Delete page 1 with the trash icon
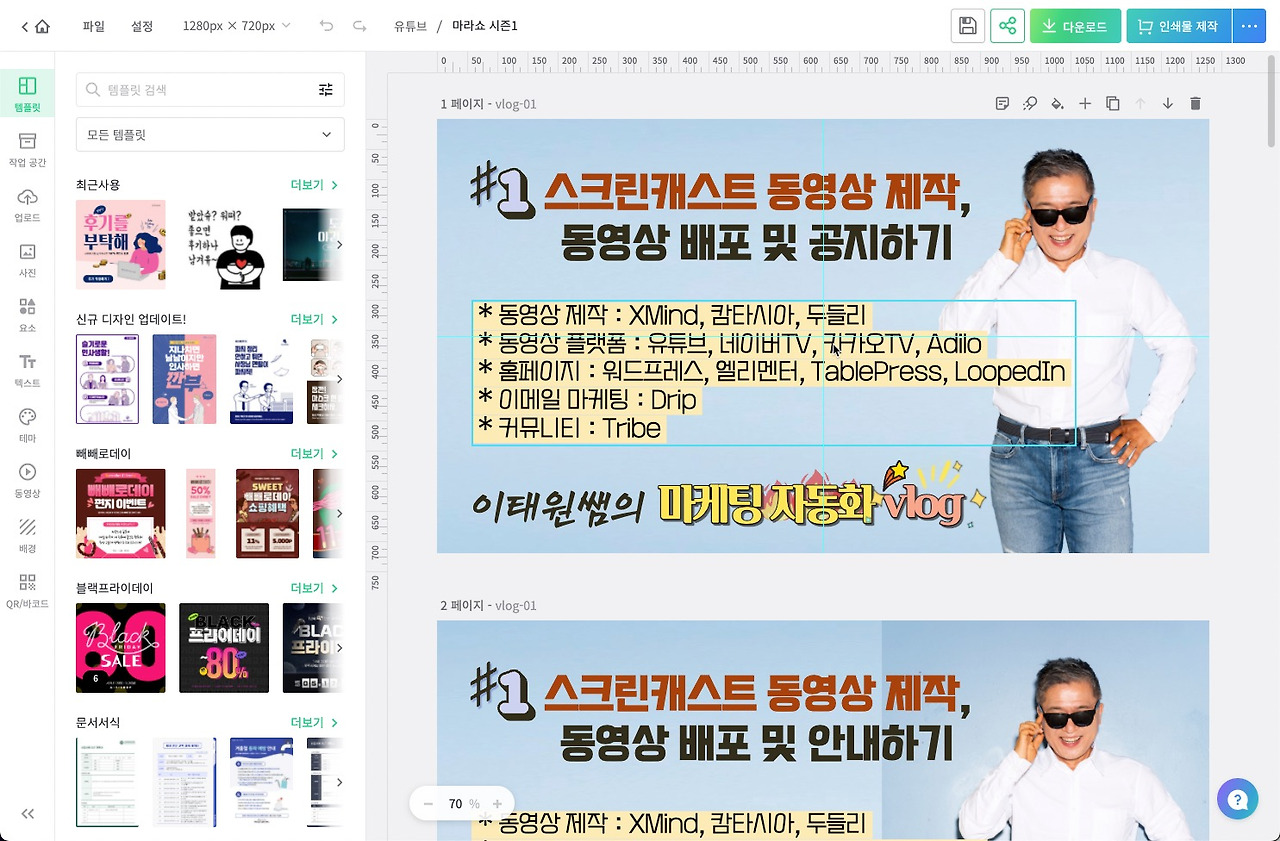The width and height of the screenshot is (1280, 841). pos(1195,103)
